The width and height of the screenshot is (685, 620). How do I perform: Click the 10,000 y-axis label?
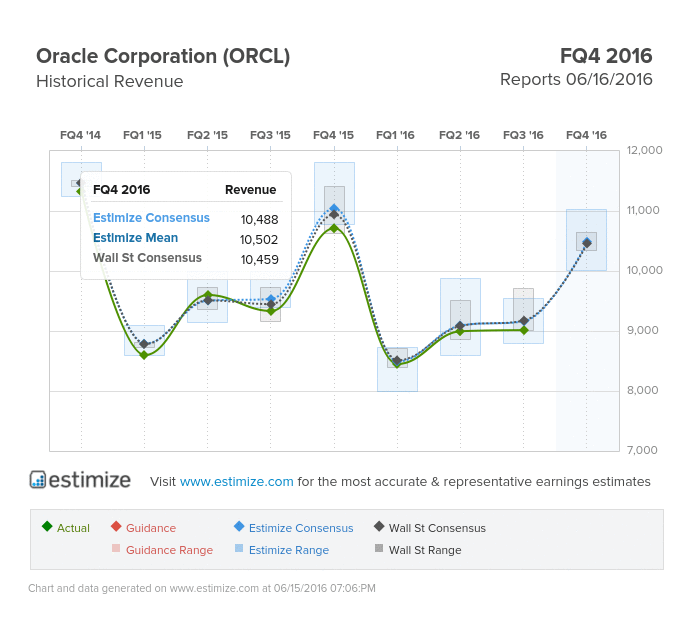pos(644,270)
